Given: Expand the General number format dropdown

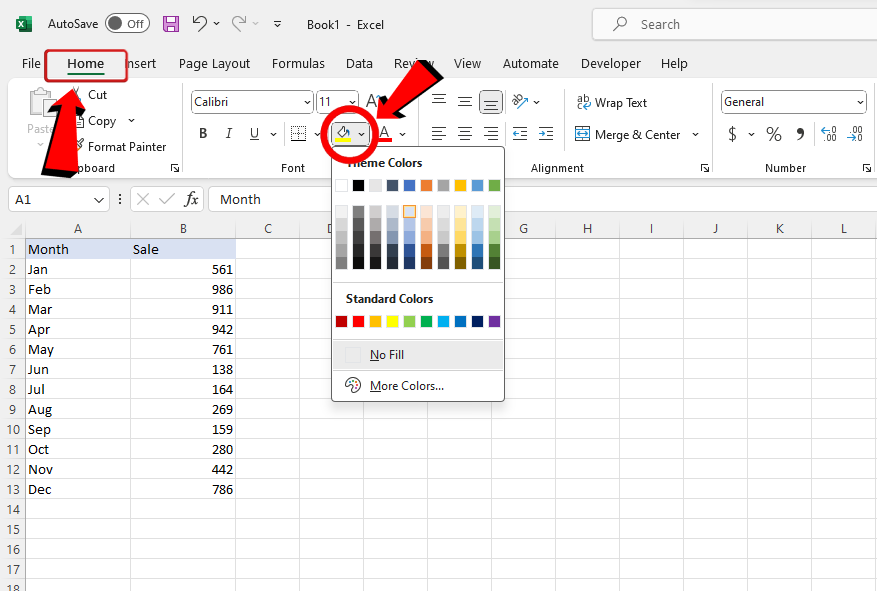Looking at the screenshot, I should click(860, 102).
